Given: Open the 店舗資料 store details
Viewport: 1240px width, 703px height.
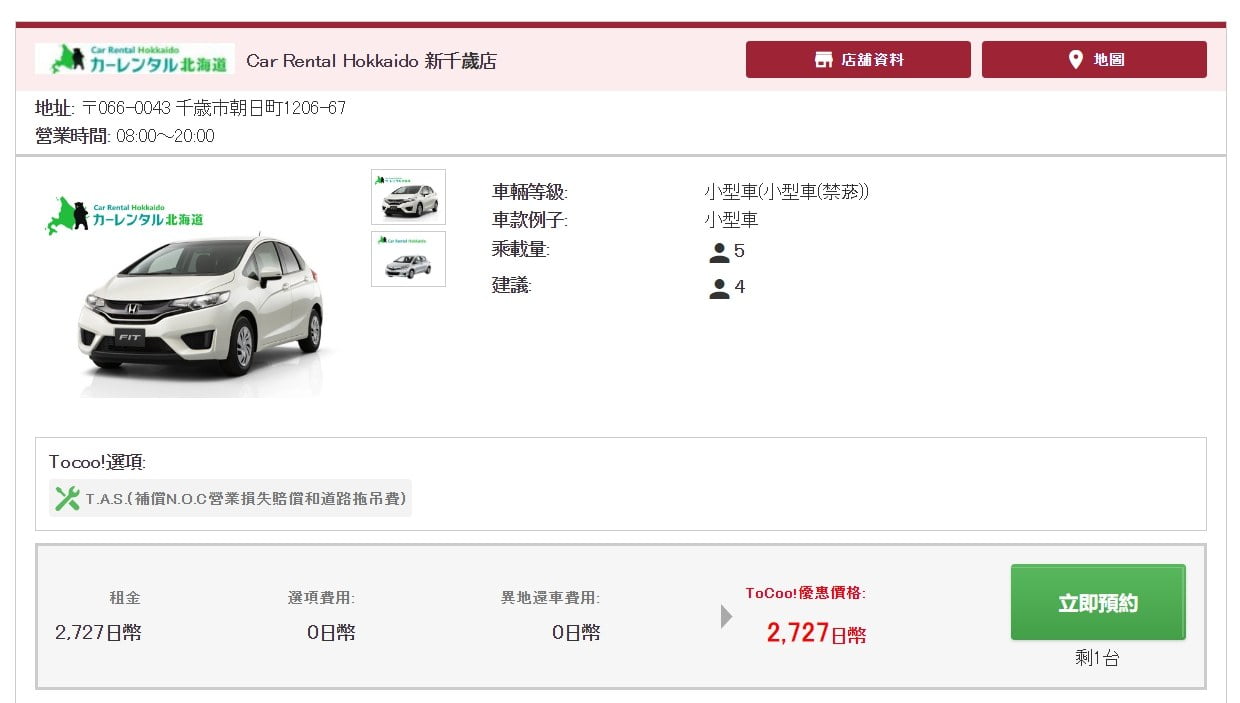Looking at the screenshot, I should pos(857,58).
